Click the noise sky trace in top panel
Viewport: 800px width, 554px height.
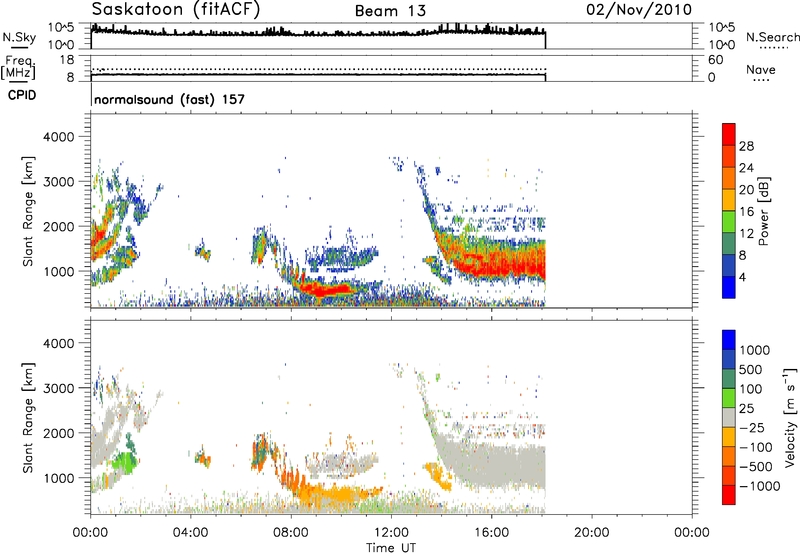point(318,32)
